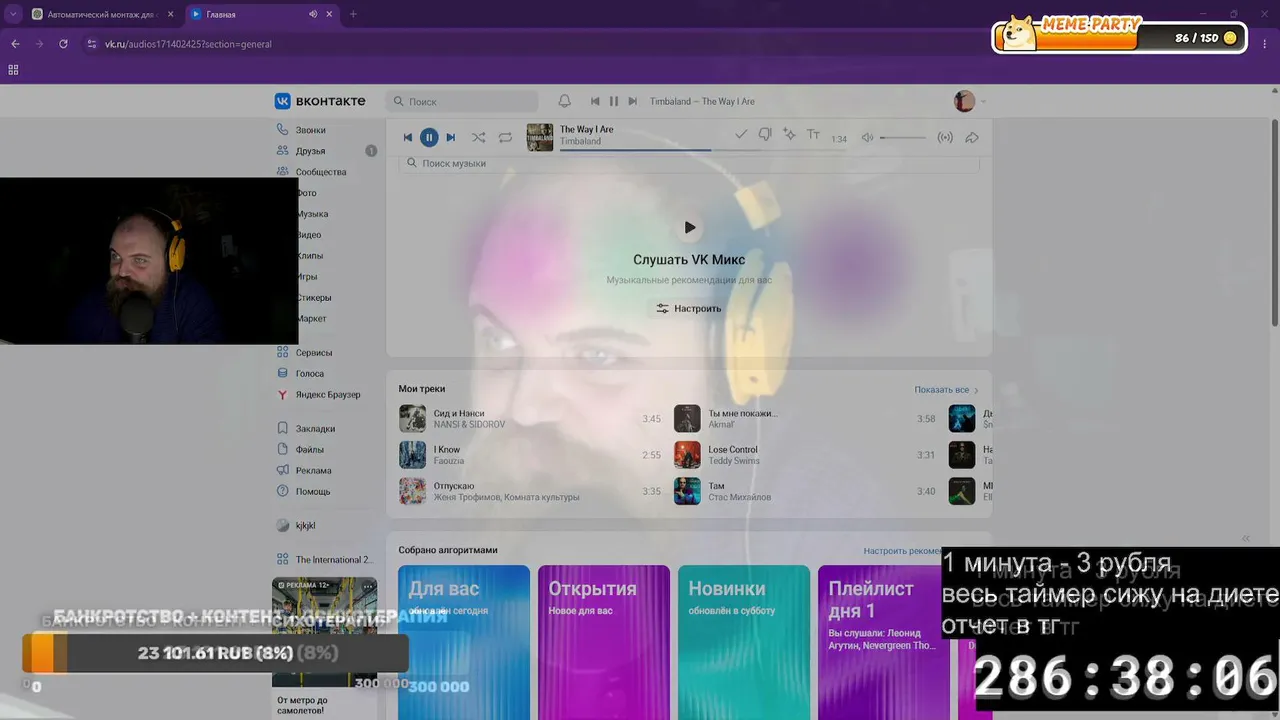1280x720 pixels.
Task: Click Показать все for Мои треки
Action: pos(946,390)
